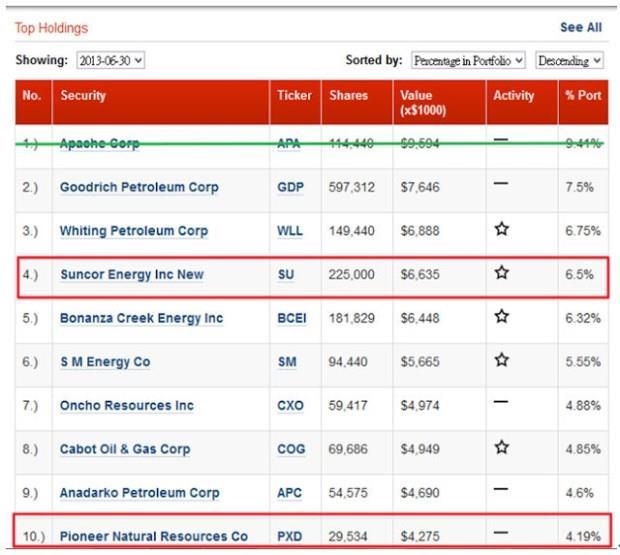
Task: Open the APC ticker link
Action: [x=289, y=493]
